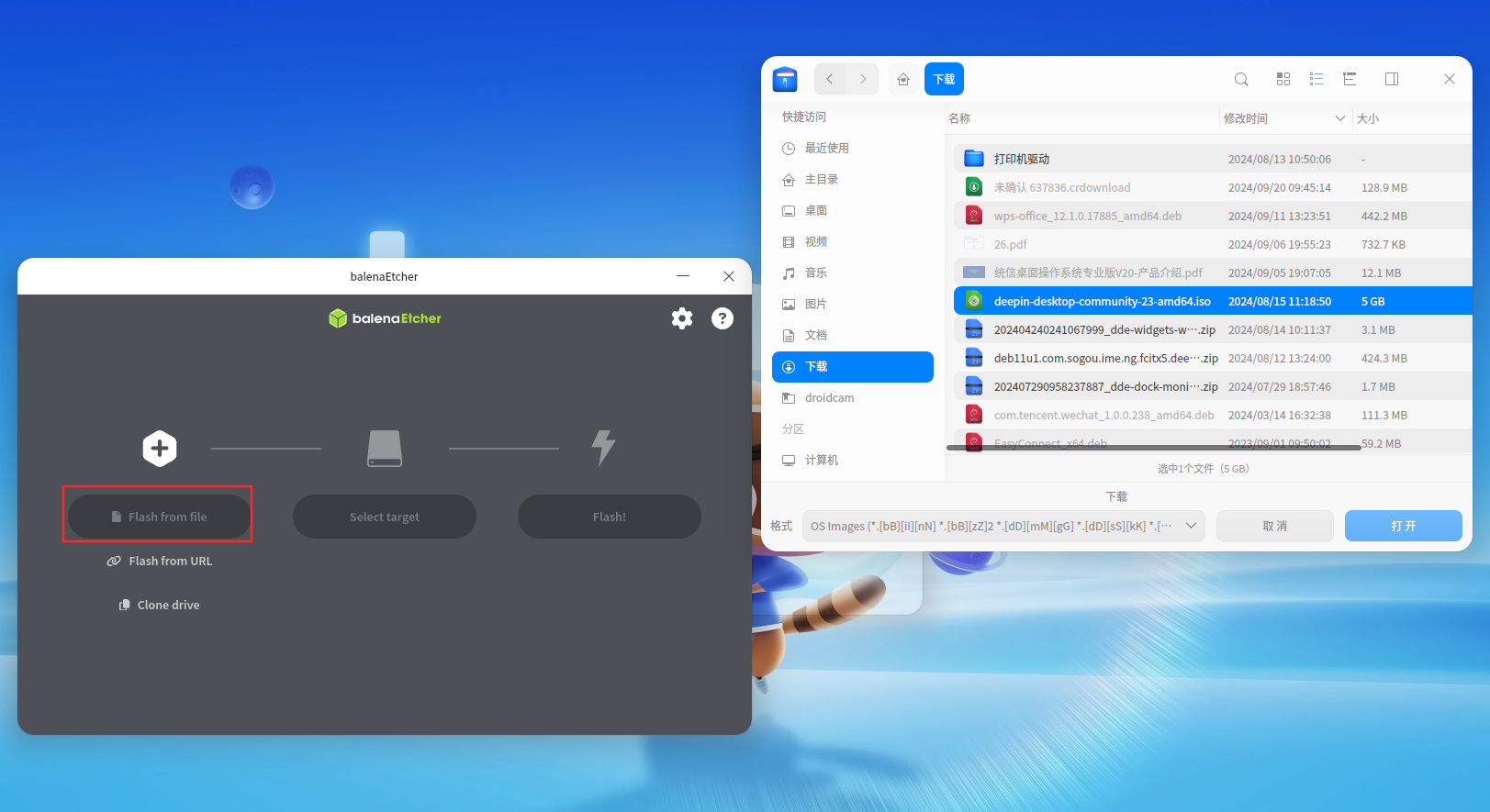The image size is (1490, 812).
Task: Click the horizontal scrollbar in file list
Action: point(1153,448)
